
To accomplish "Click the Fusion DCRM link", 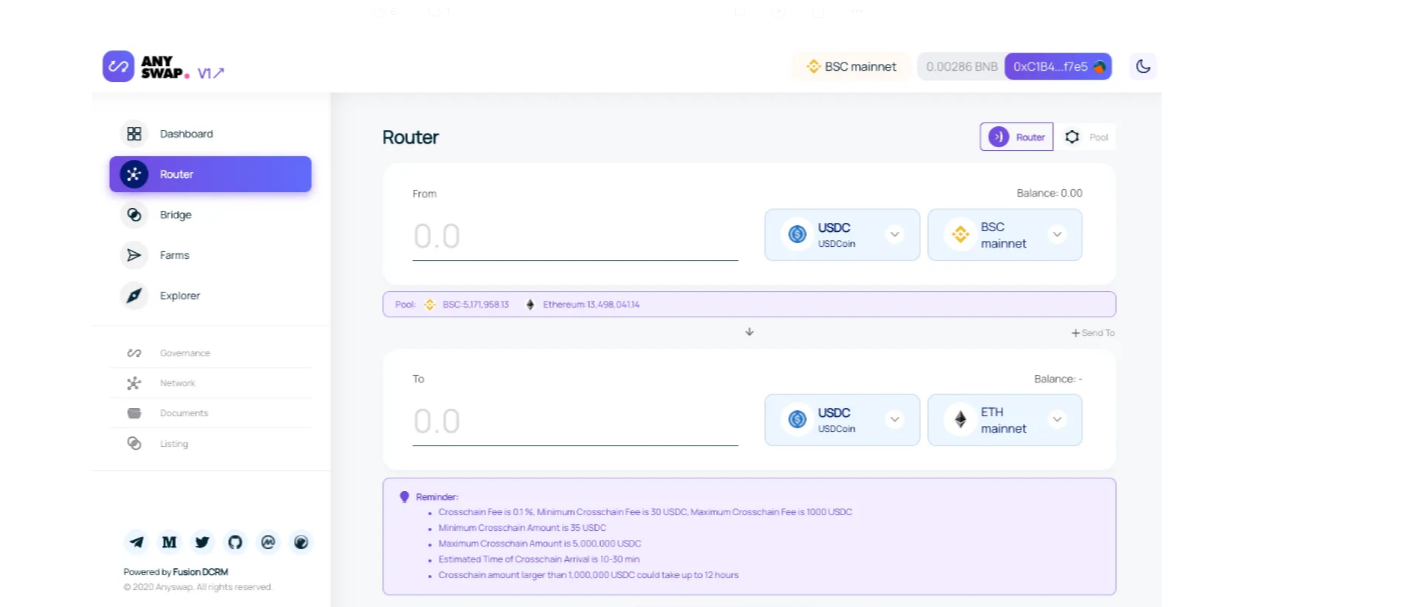I will pyautogui.click(x=200, y=572).
